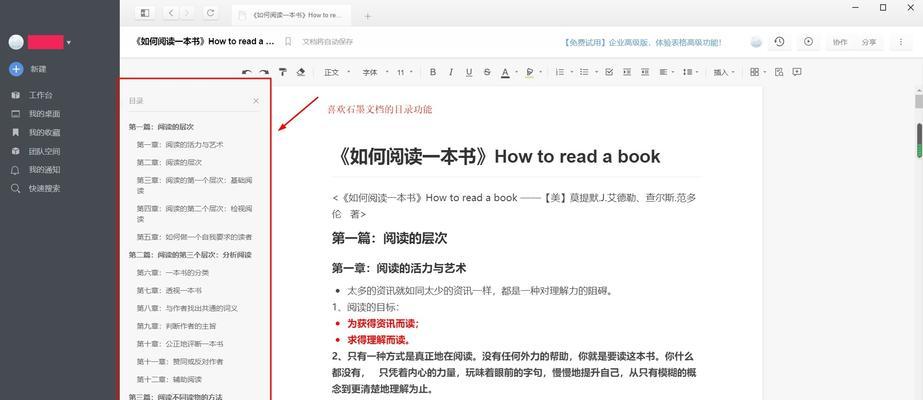Reload the page with the refresh icon
Screen dimensions: 923x400
(x=210, y=13)
